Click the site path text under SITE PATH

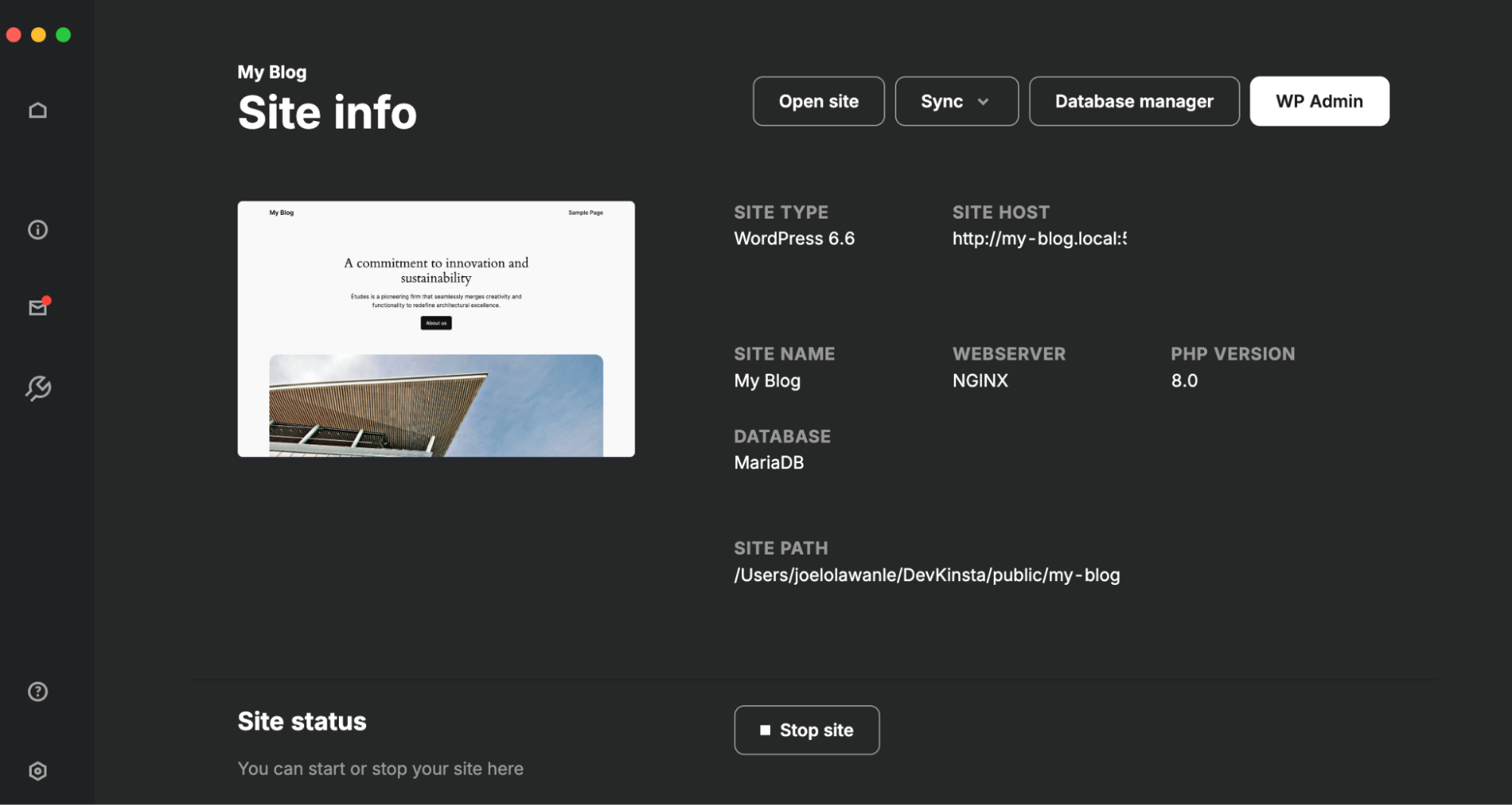click(x=926, y=575)
